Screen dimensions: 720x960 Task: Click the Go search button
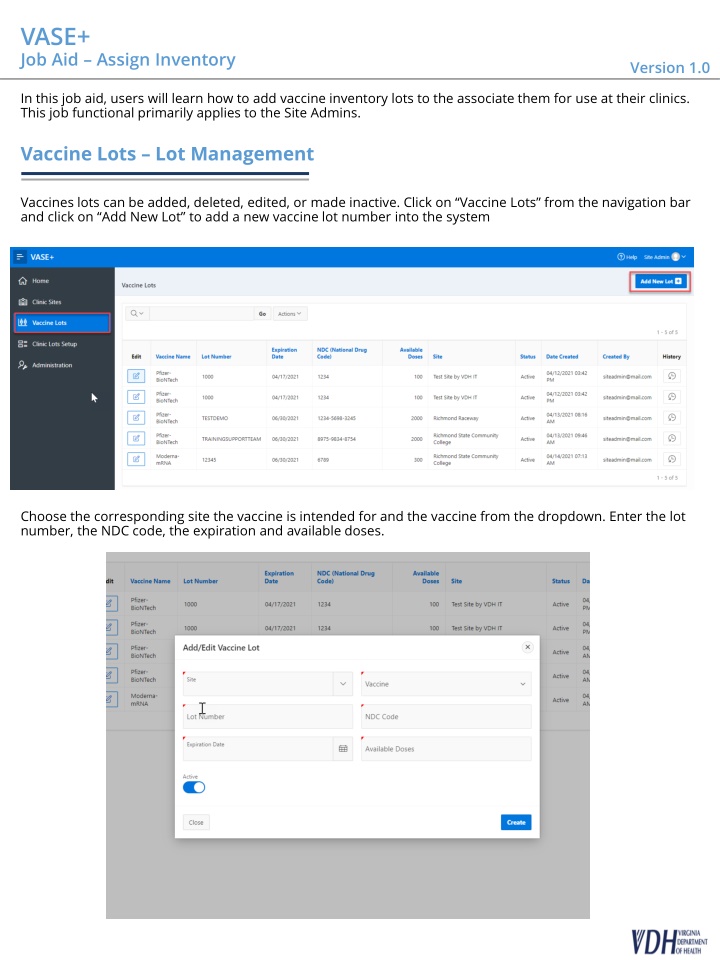[x=262, y=313]
